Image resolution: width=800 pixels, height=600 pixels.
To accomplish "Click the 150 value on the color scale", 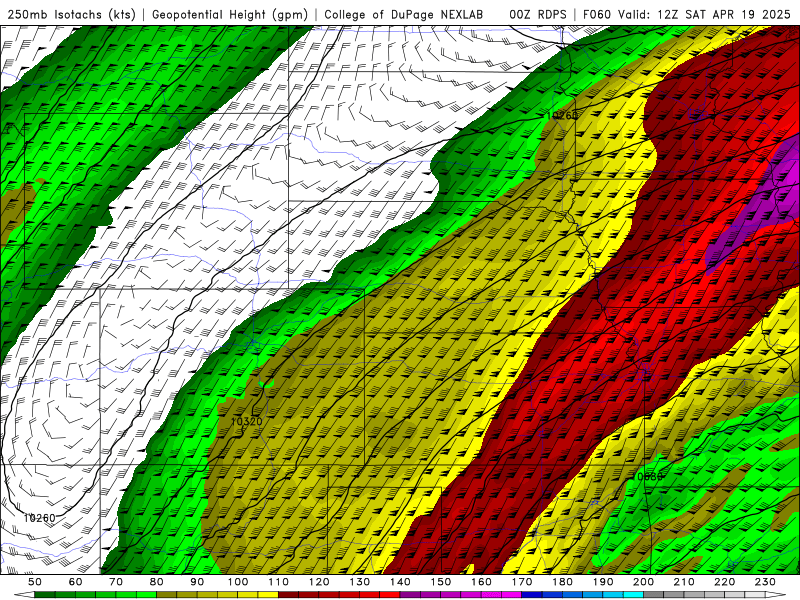I will [440, 582].
